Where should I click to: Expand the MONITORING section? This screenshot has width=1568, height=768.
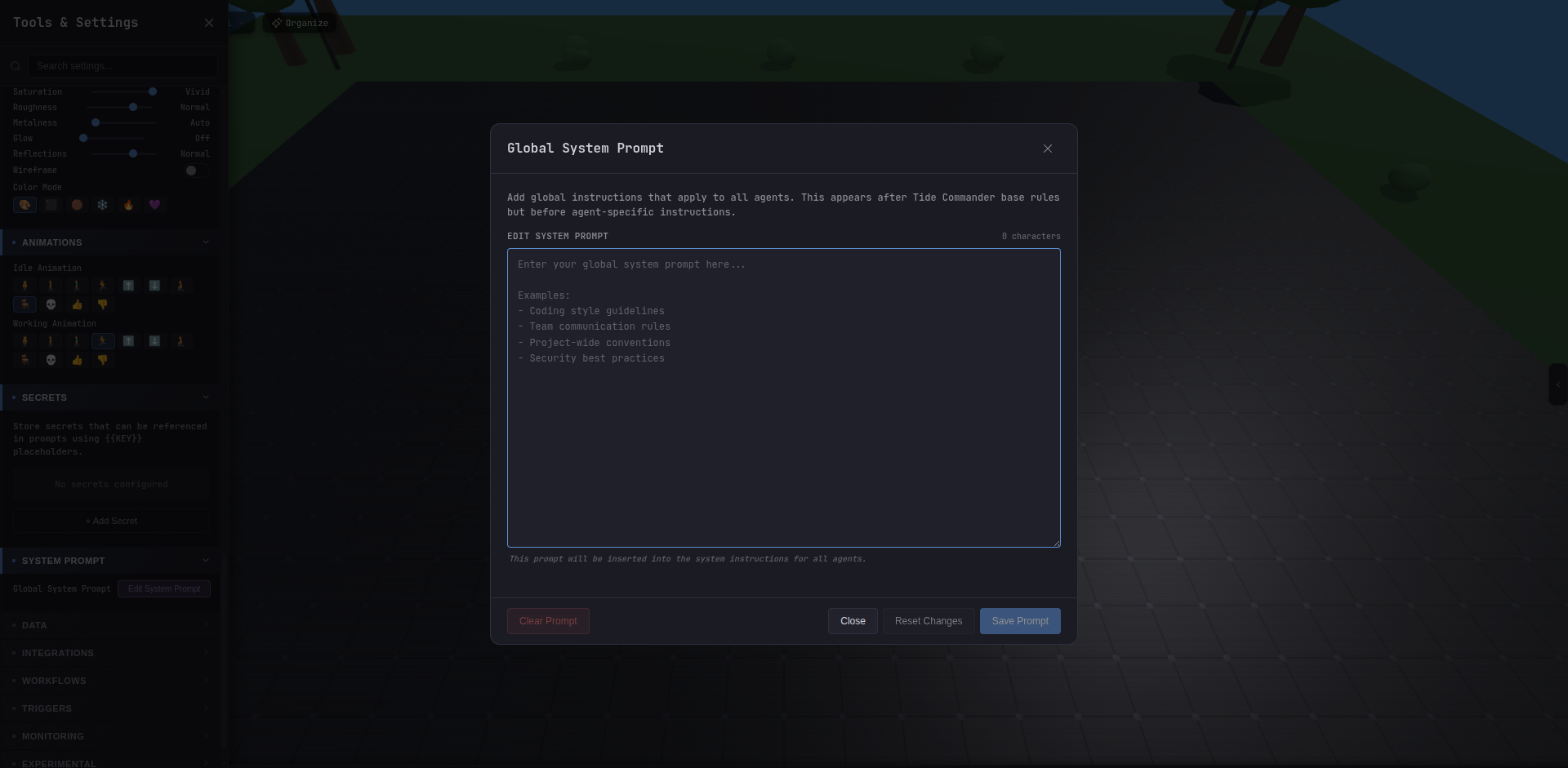point(109,736)
